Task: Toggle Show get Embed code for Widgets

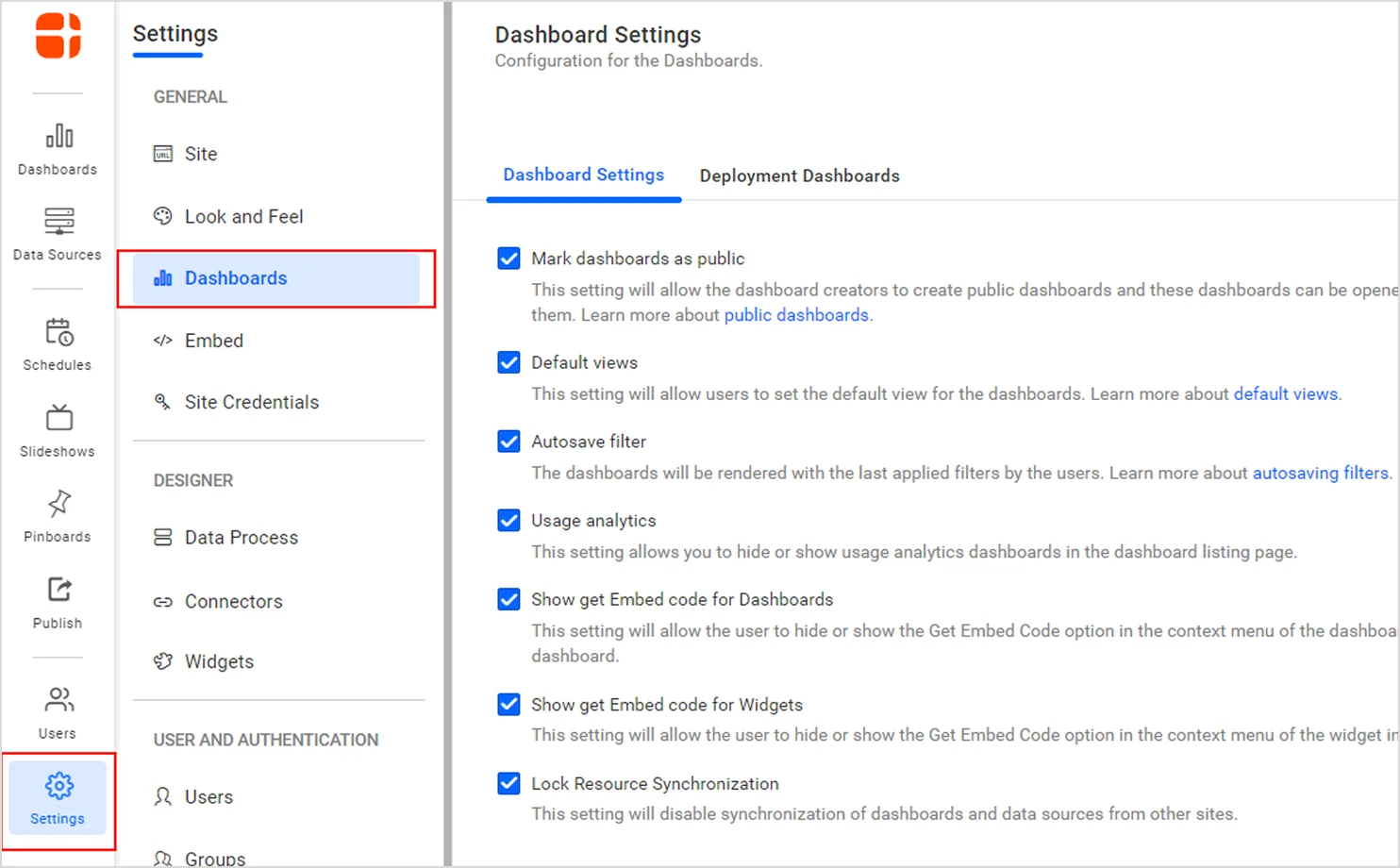Action: coord(508,704)
